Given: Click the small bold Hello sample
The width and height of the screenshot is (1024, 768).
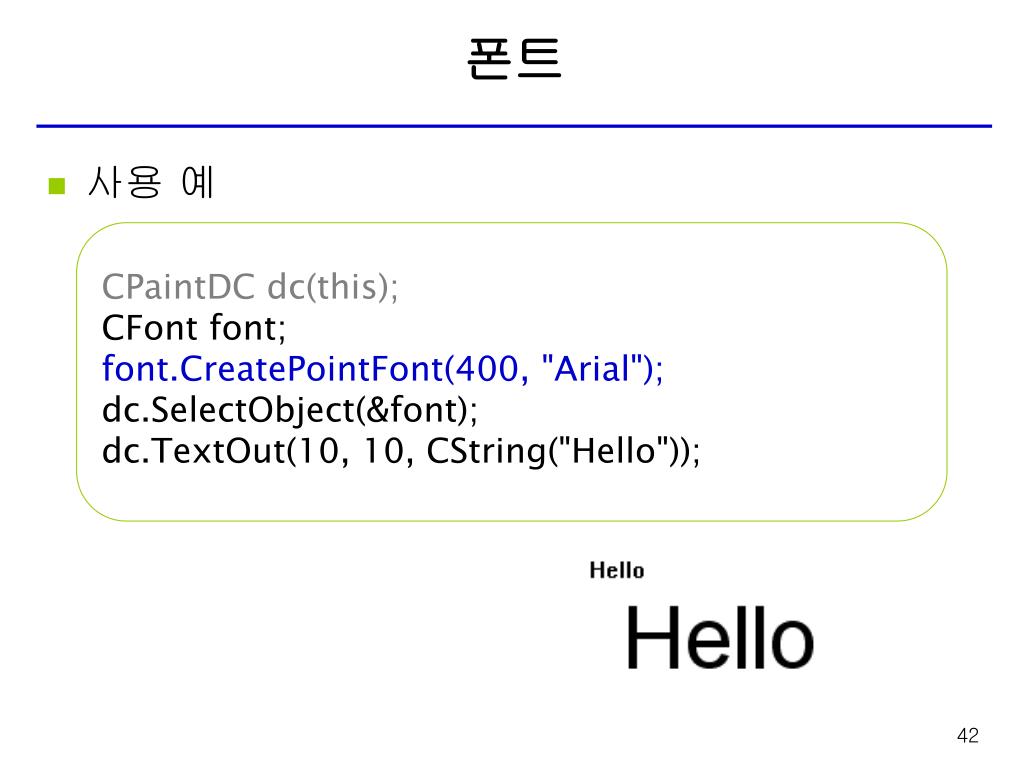Looking at the screenshot, I should 616,570.
